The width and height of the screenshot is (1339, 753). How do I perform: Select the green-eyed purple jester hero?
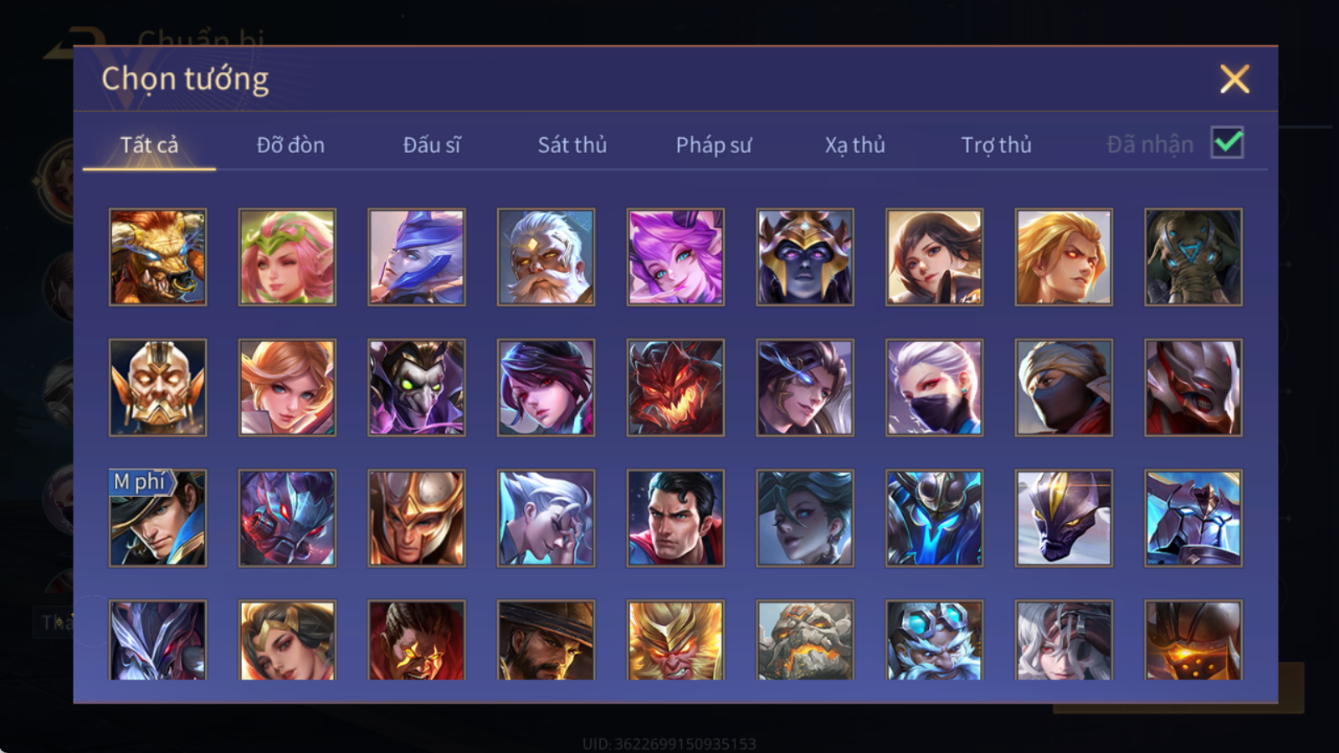coord(416,388)
